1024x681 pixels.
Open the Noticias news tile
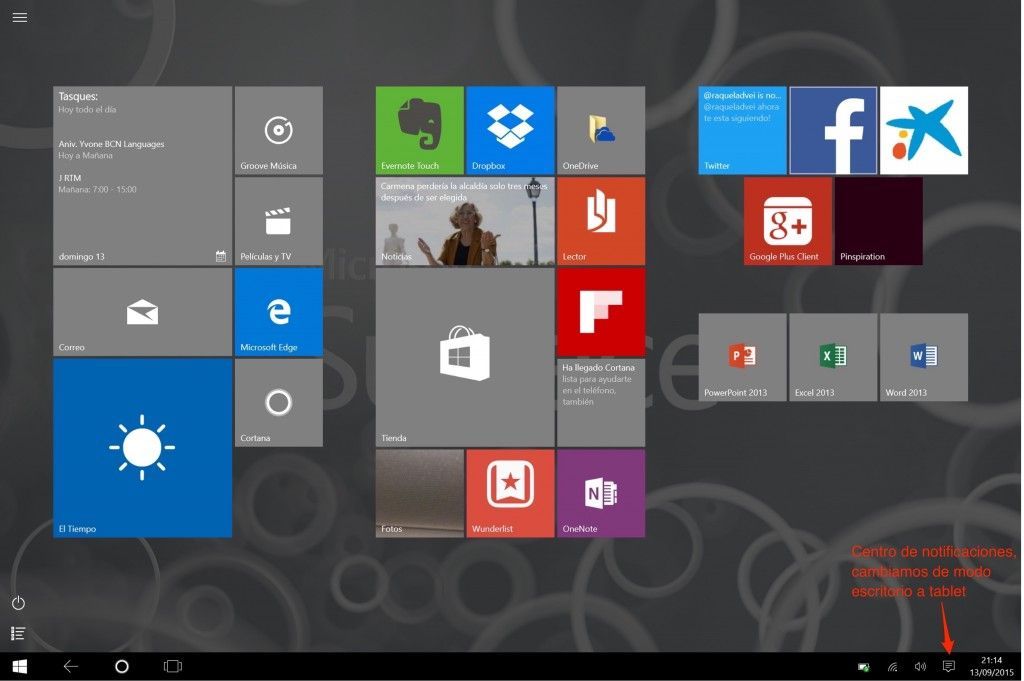(x=465, y=221)
